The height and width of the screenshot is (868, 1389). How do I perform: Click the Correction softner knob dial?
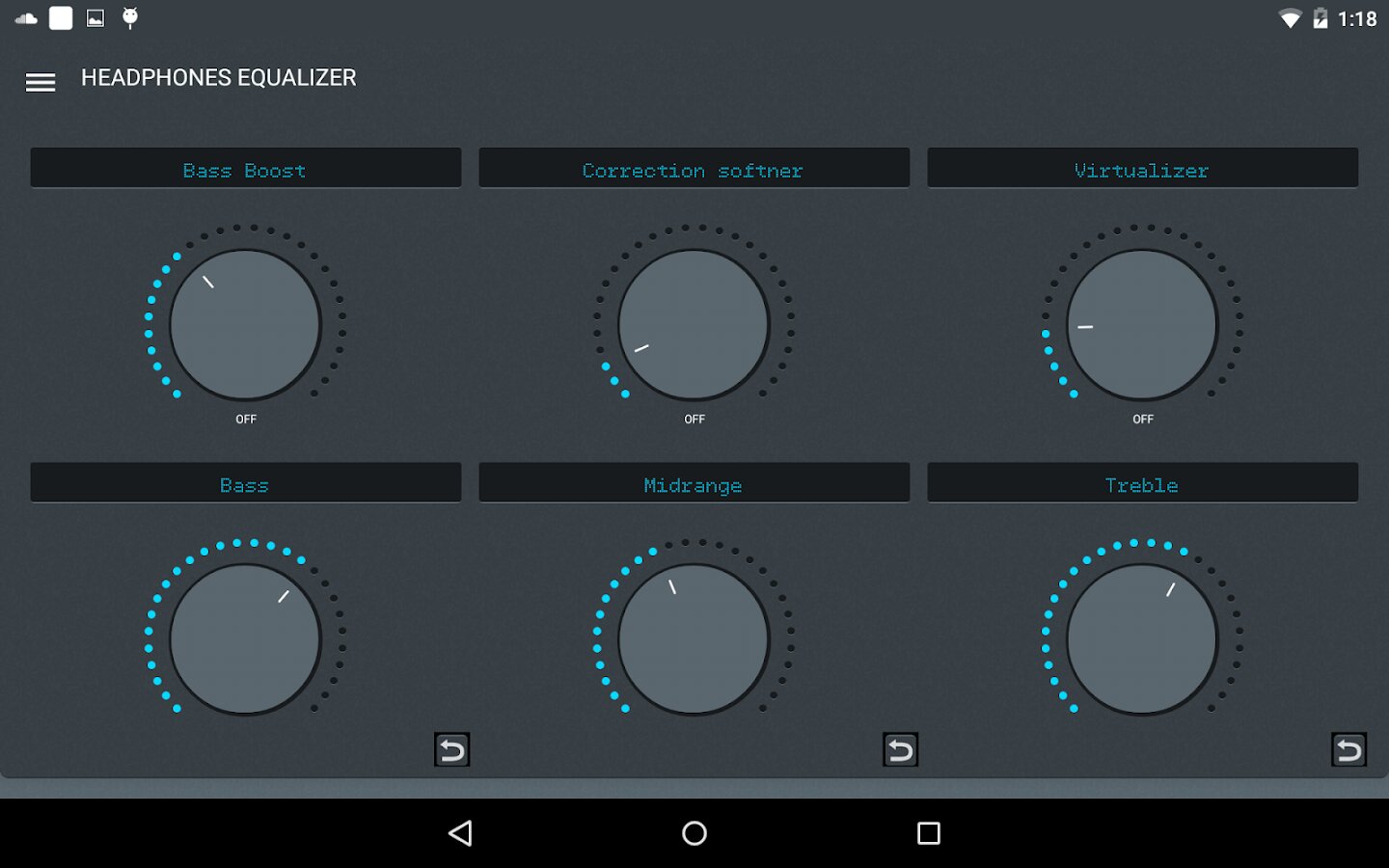click(x=694, y=325)
